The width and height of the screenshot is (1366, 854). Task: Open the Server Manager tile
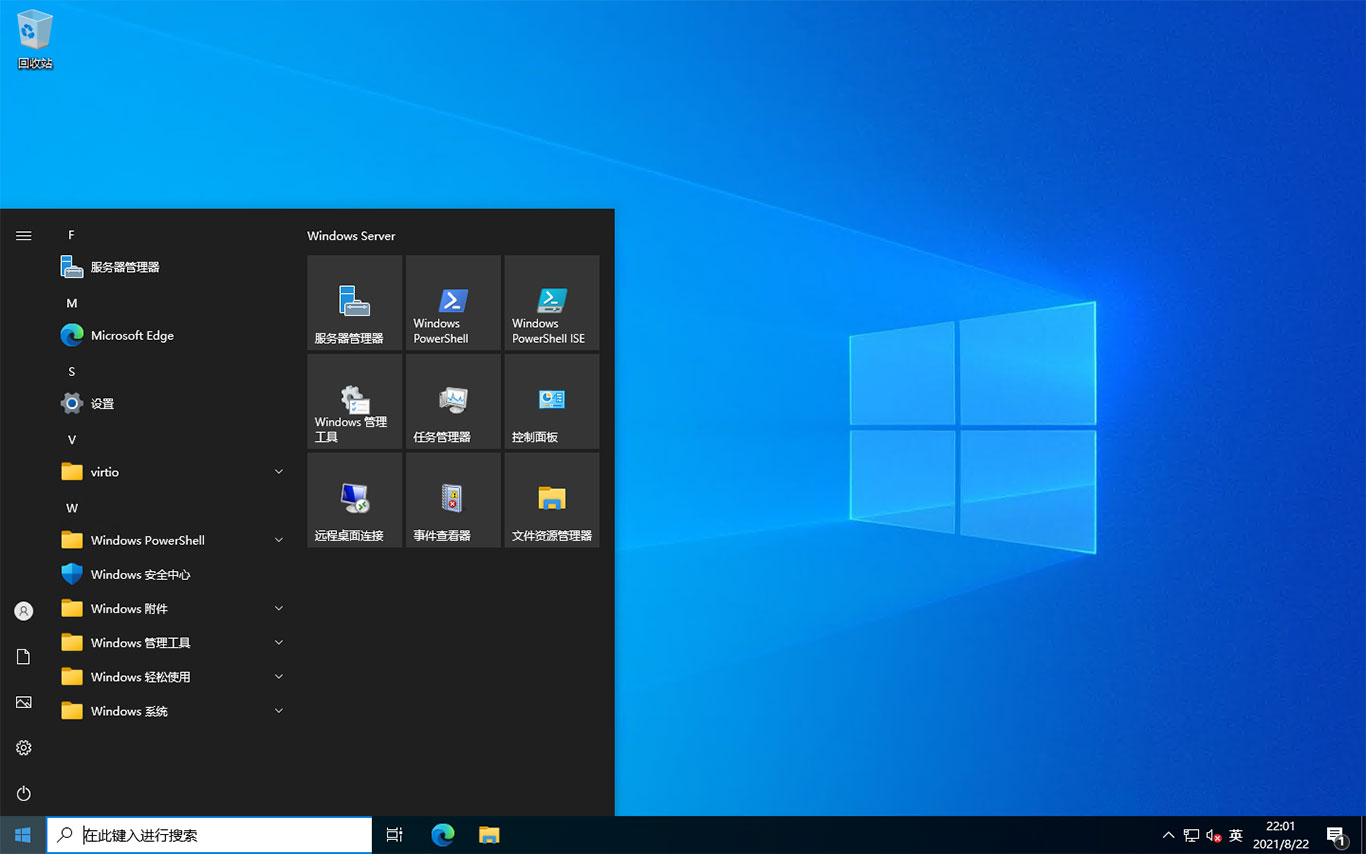(x=354, y=302)
